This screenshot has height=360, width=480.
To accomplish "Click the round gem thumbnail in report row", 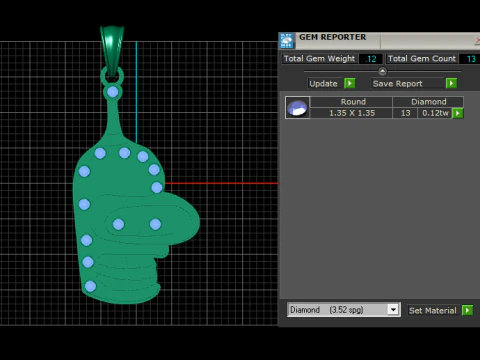I will click(297, 107).
